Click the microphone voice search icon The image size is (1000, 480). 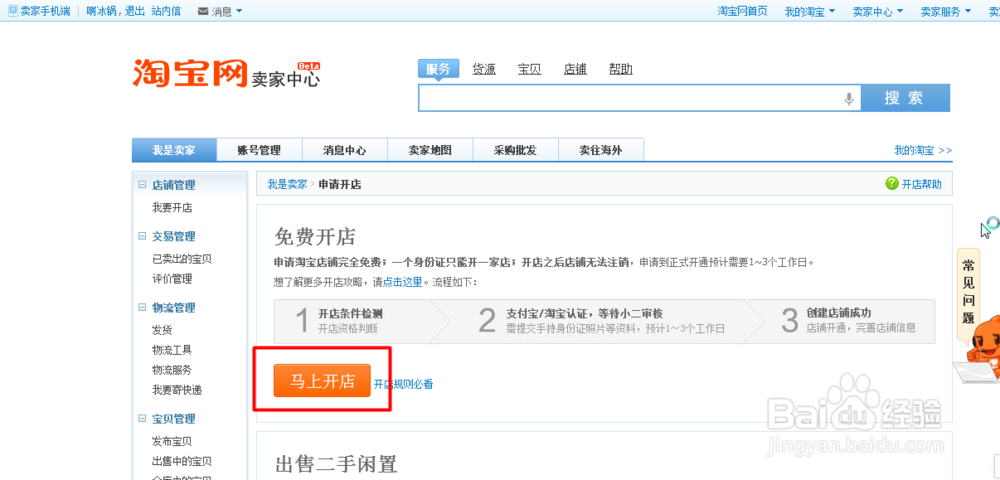point(849,99)
